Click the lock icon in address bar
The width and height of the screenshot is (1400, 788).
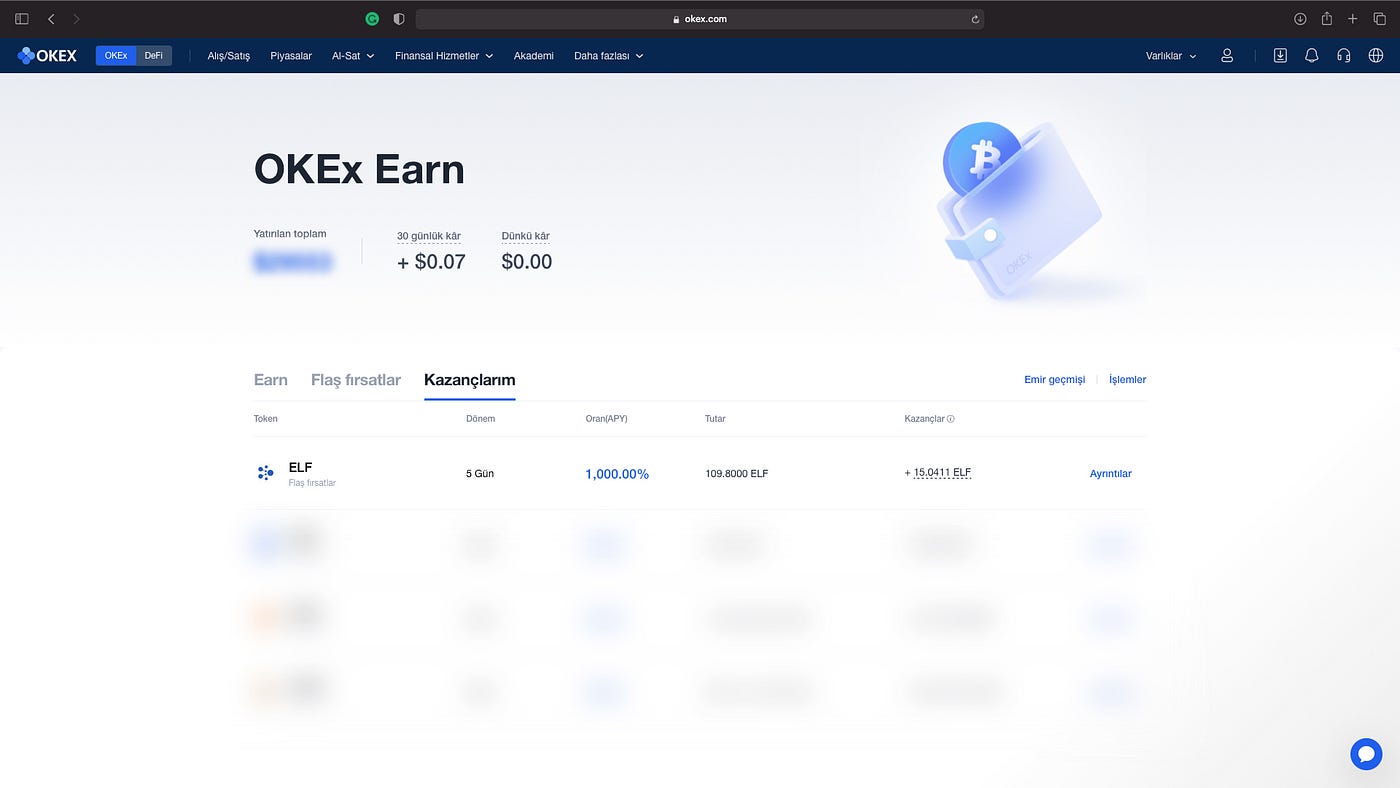pyautogui.click(x=677, y=19)
